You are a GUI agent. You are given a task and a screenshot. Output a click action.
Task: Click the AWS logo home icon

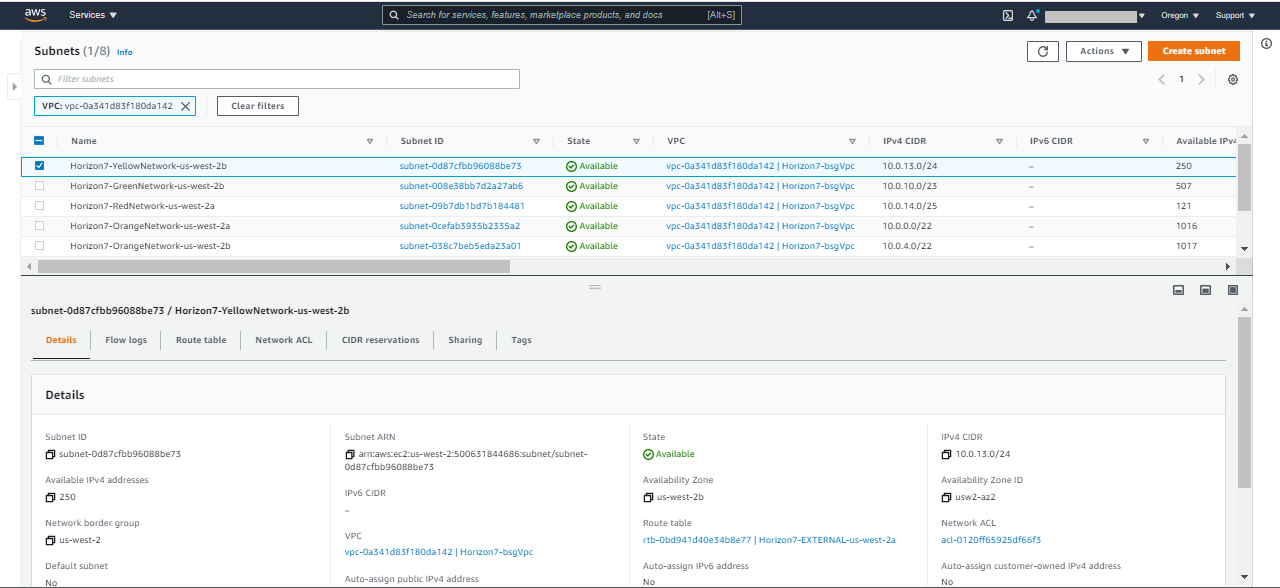pos(35,14)
